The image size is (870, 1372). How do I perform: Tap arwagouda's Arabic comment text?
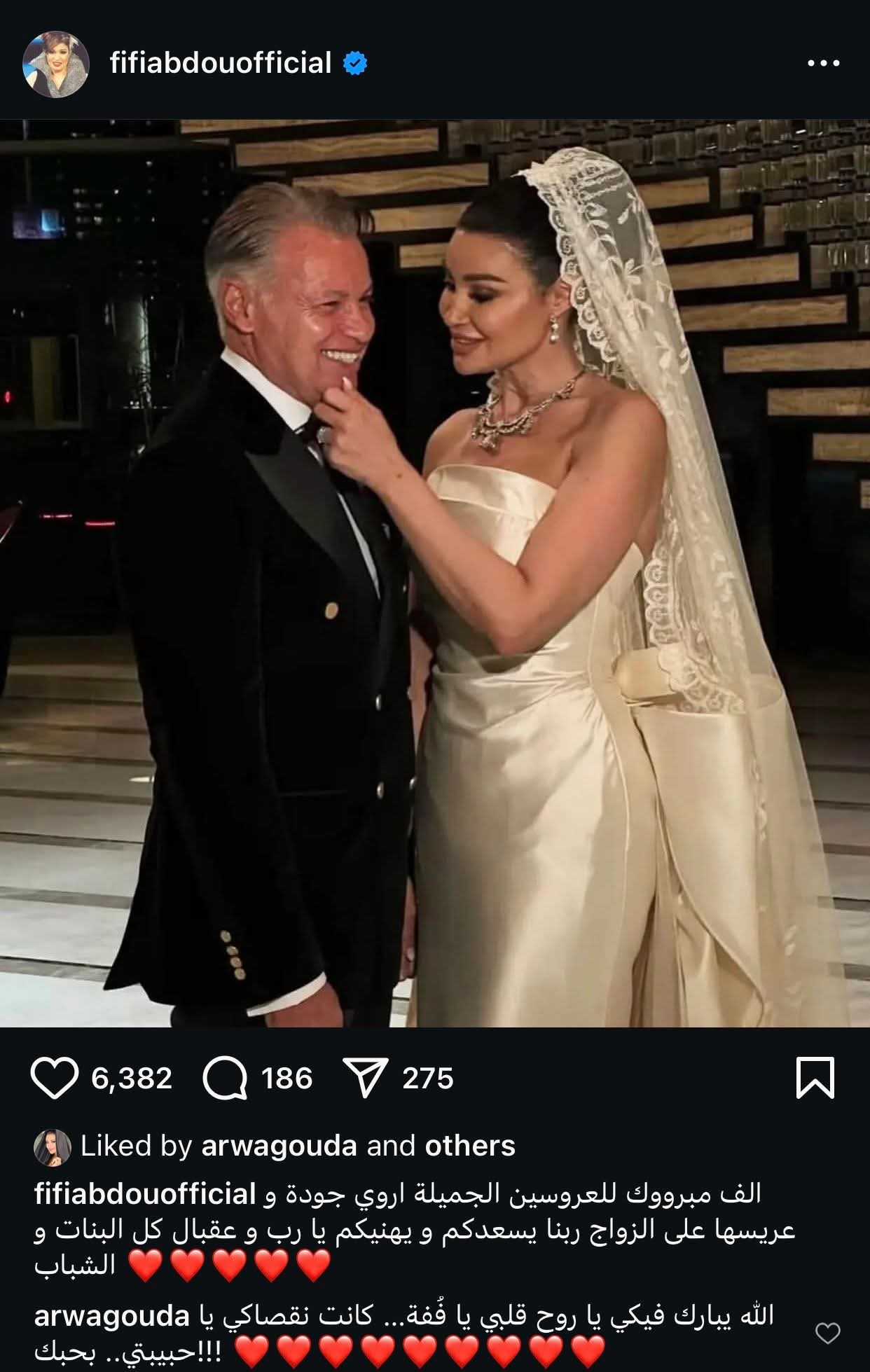406,1333
